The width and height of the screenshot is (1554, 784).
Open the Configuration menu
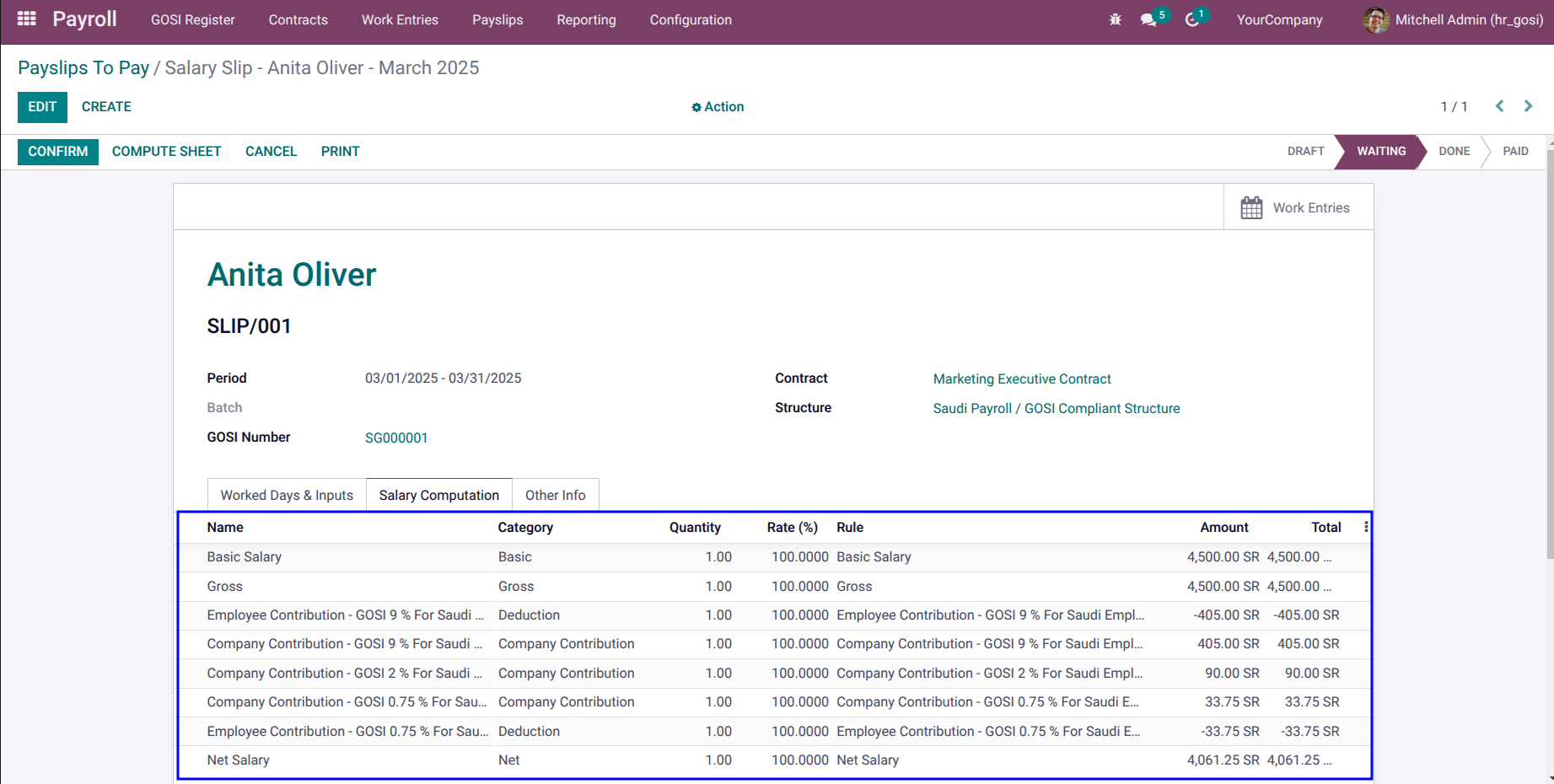[x=691, y=19]
